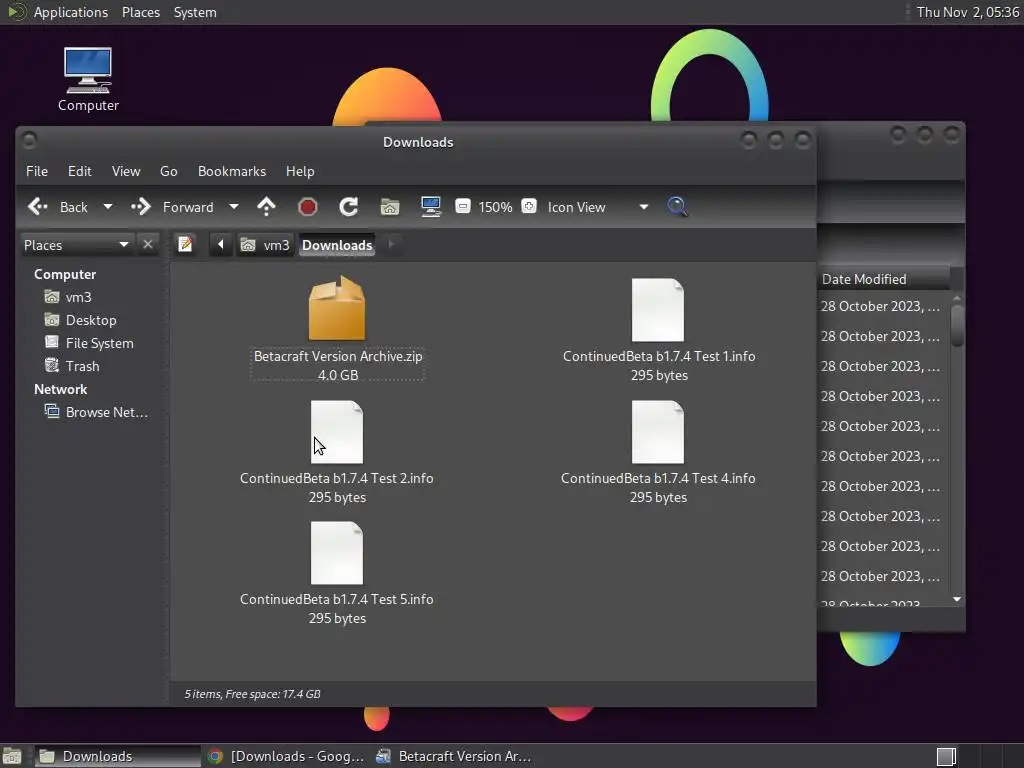
Task: Open vm3 home in the sidebar
Action: coord(78,297)
